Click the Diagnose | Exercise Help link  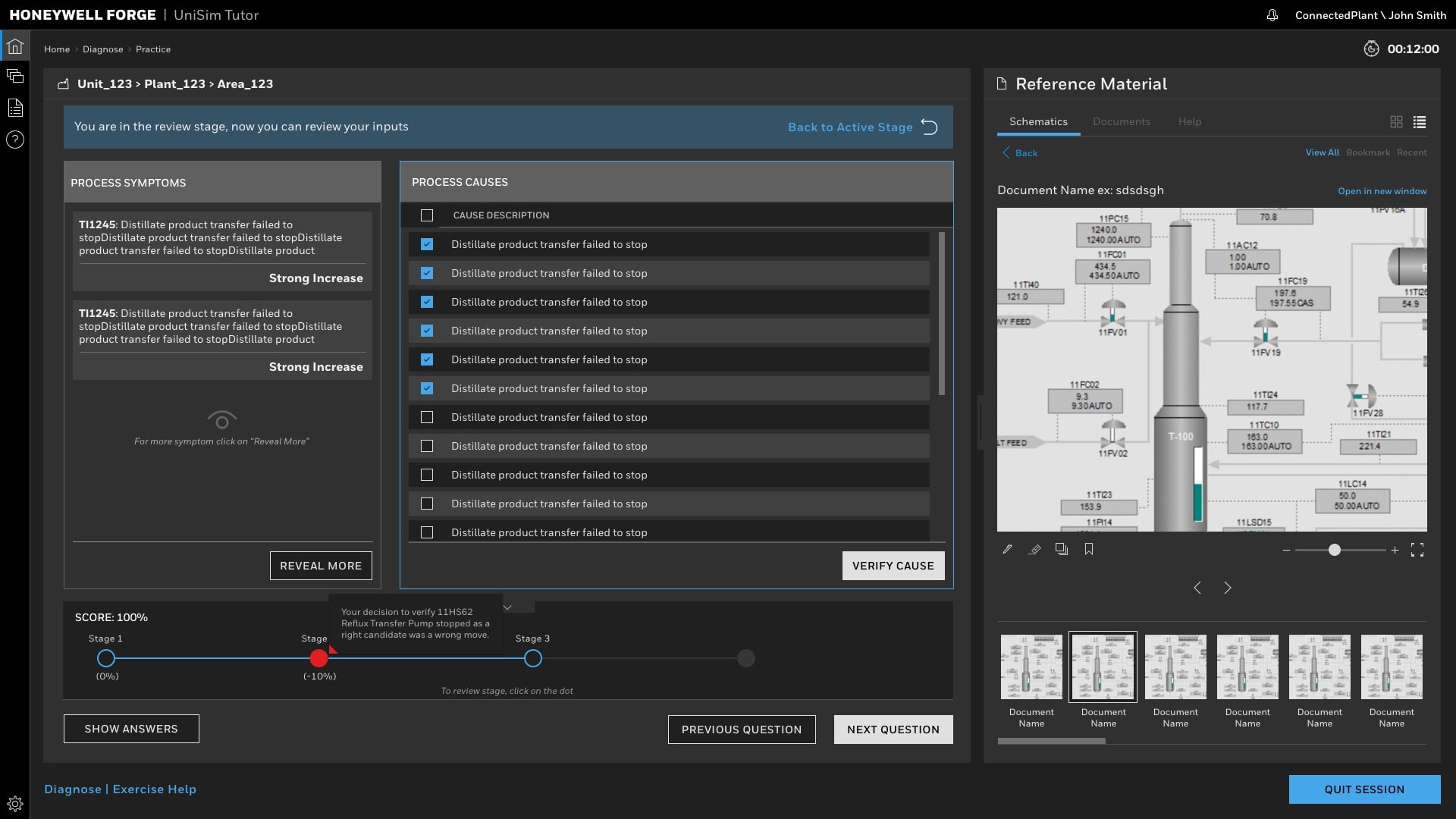120,789
